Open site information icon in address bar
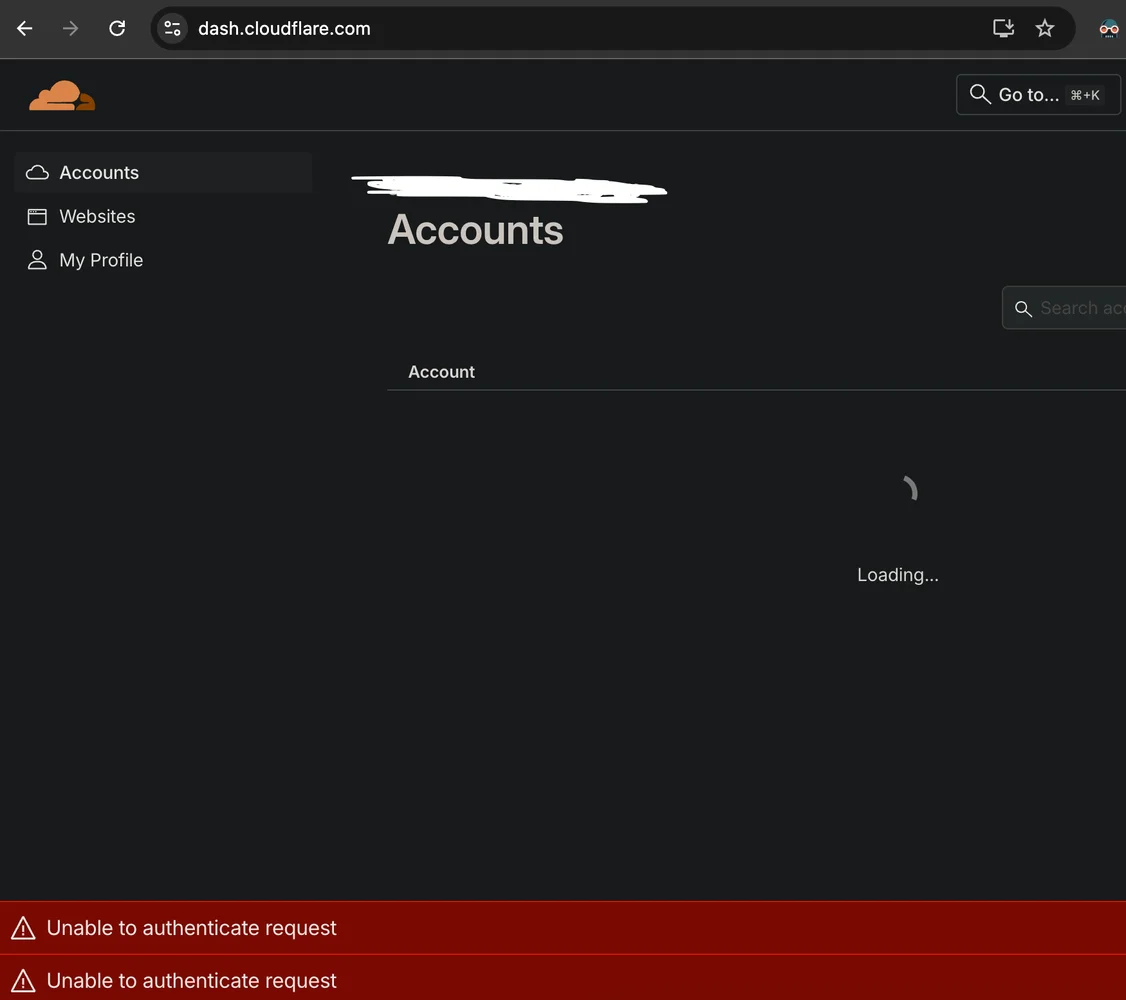The height and width of the screenshot is (1000, 1126). coord(172,29)
